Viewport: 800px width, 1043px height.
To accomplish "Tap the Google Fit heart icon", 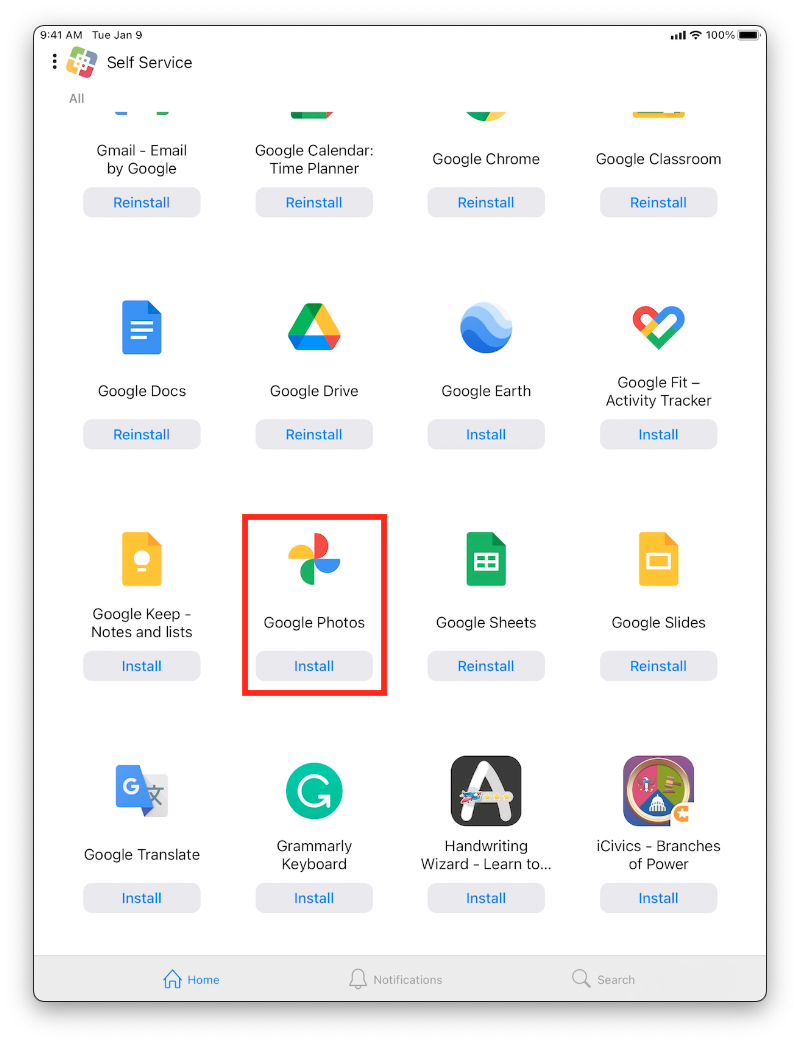I will click(x=658, y=327).
